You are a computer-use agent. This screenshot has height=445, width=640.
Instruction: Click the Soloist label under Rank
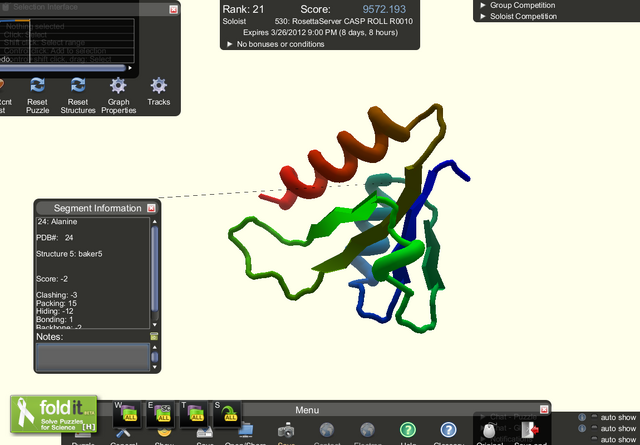pyautogui.click(x=234, y=21)
